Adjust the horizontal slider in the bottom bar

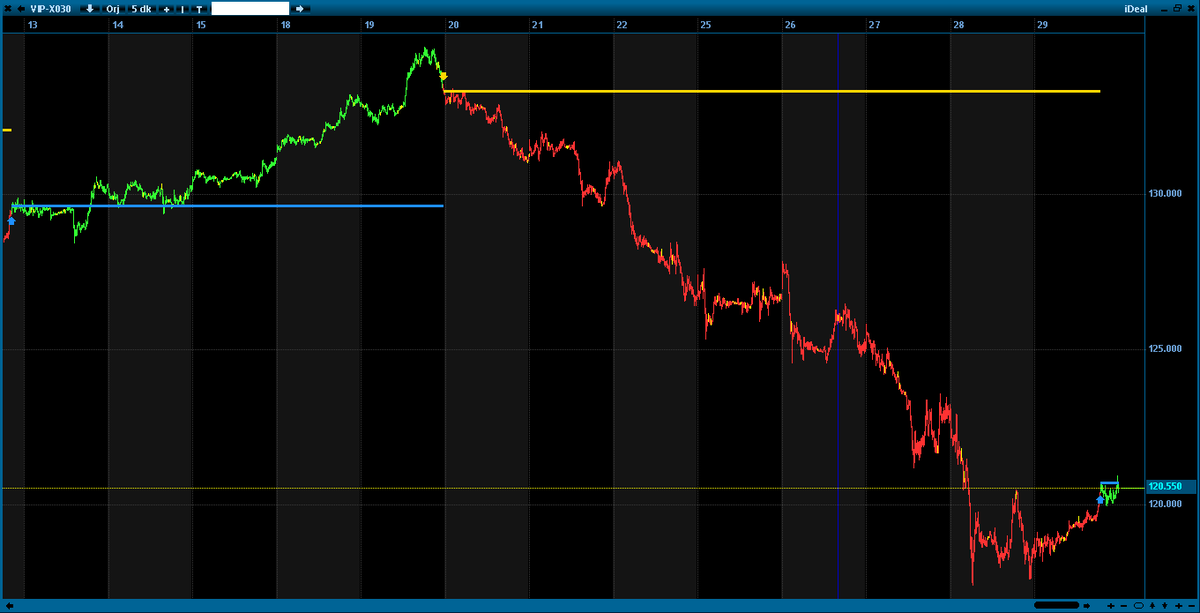click(1056, 605)
